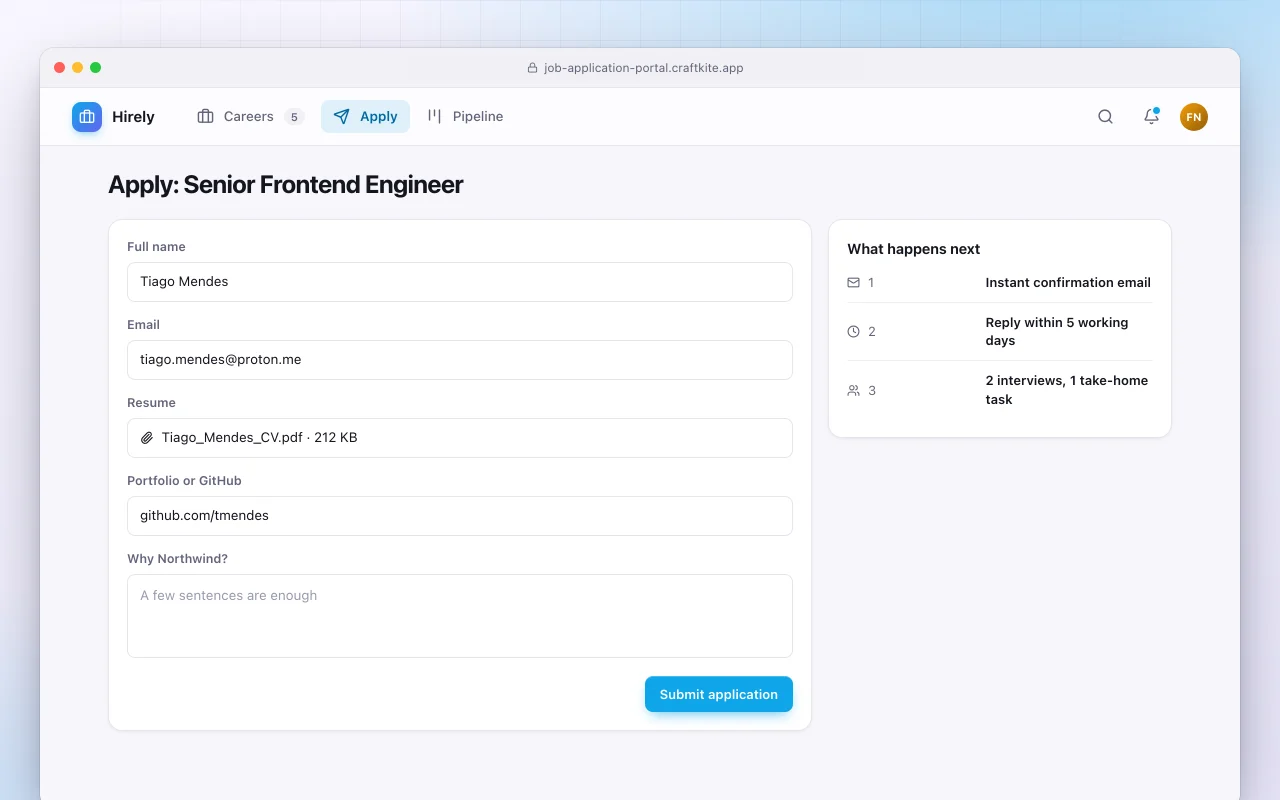Click the clock icon beside step 2
The image size is (1280, 800).
[x=853, y=331]
